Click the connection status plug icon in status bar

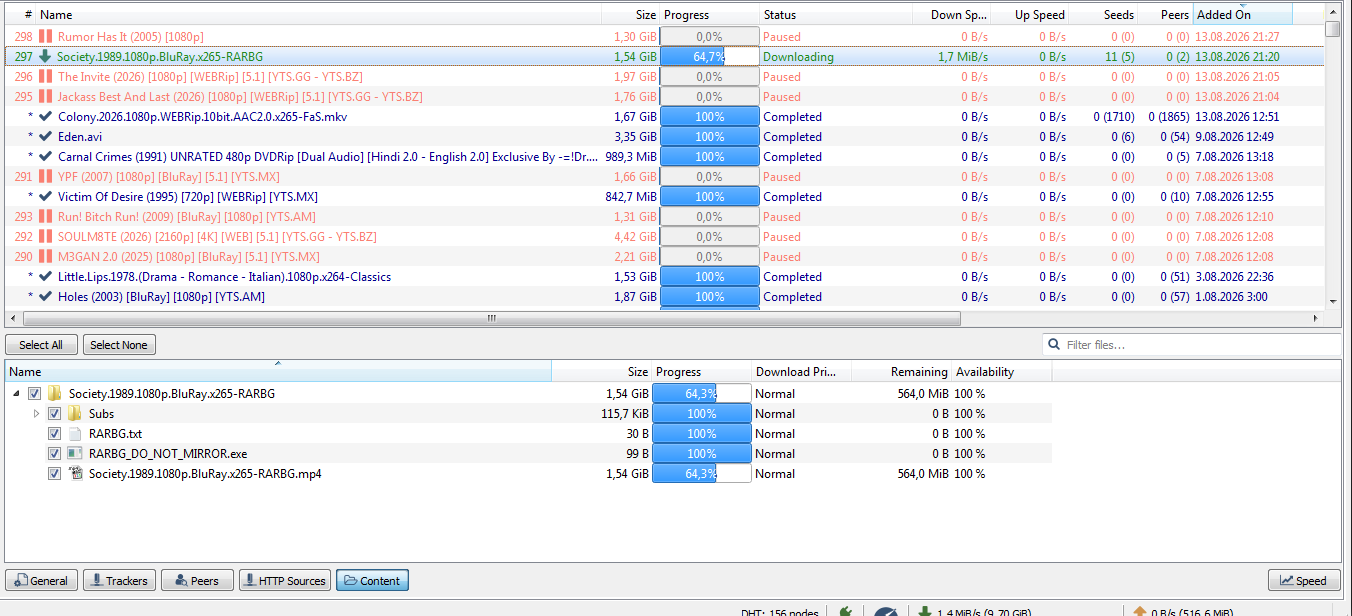click(846, 611)
